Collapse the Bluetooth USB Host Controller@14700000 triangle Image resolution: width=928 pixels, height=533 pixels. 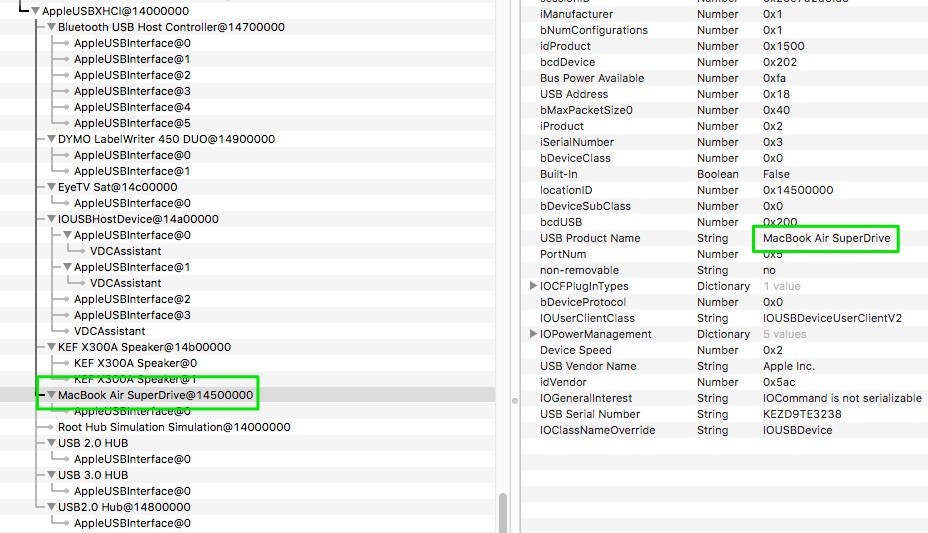(51, 27)
